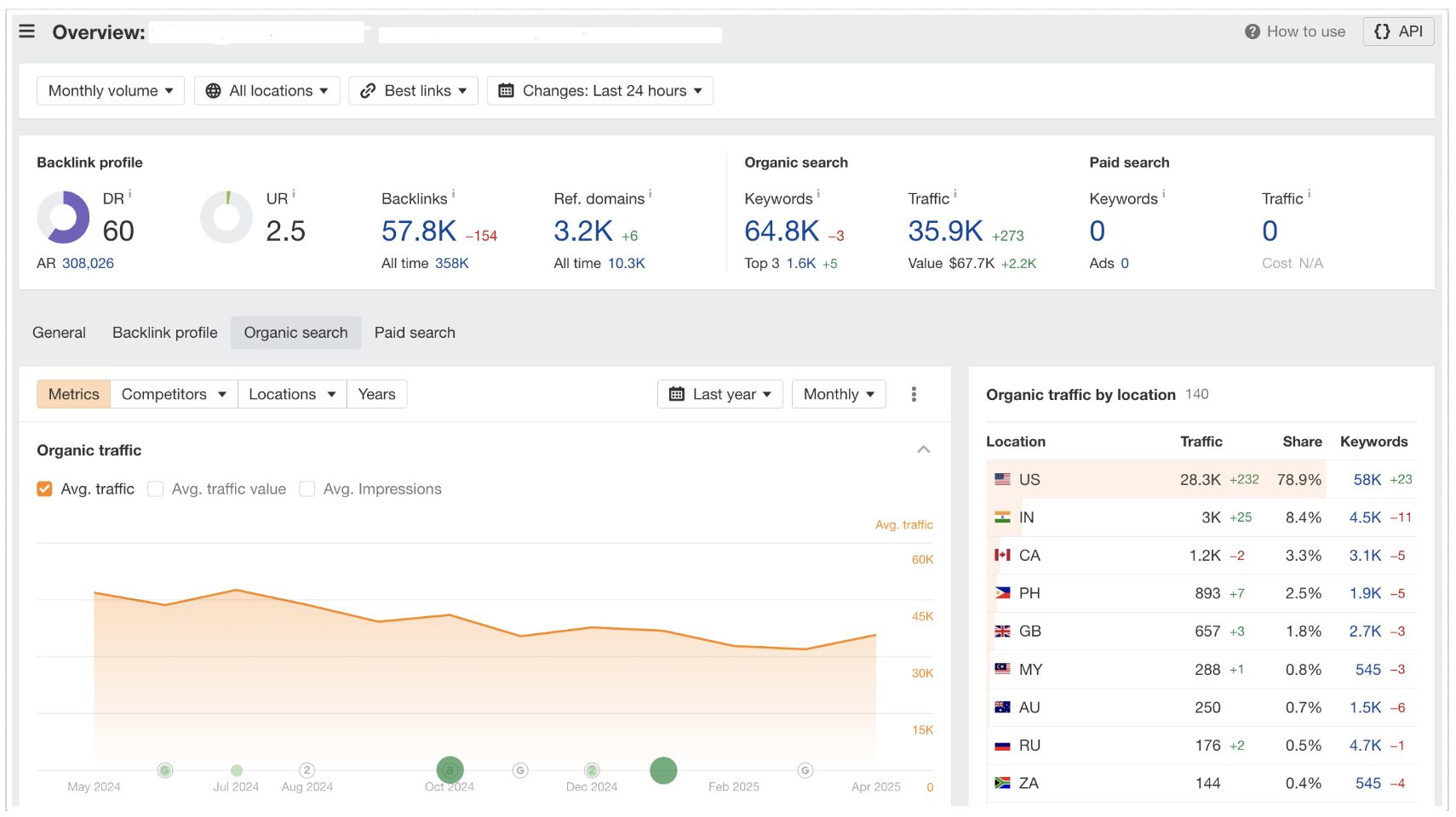This screenshot has height=817, width=1456.
Task: Expand the Last year date range dropdown
Action: click(719, 394)
